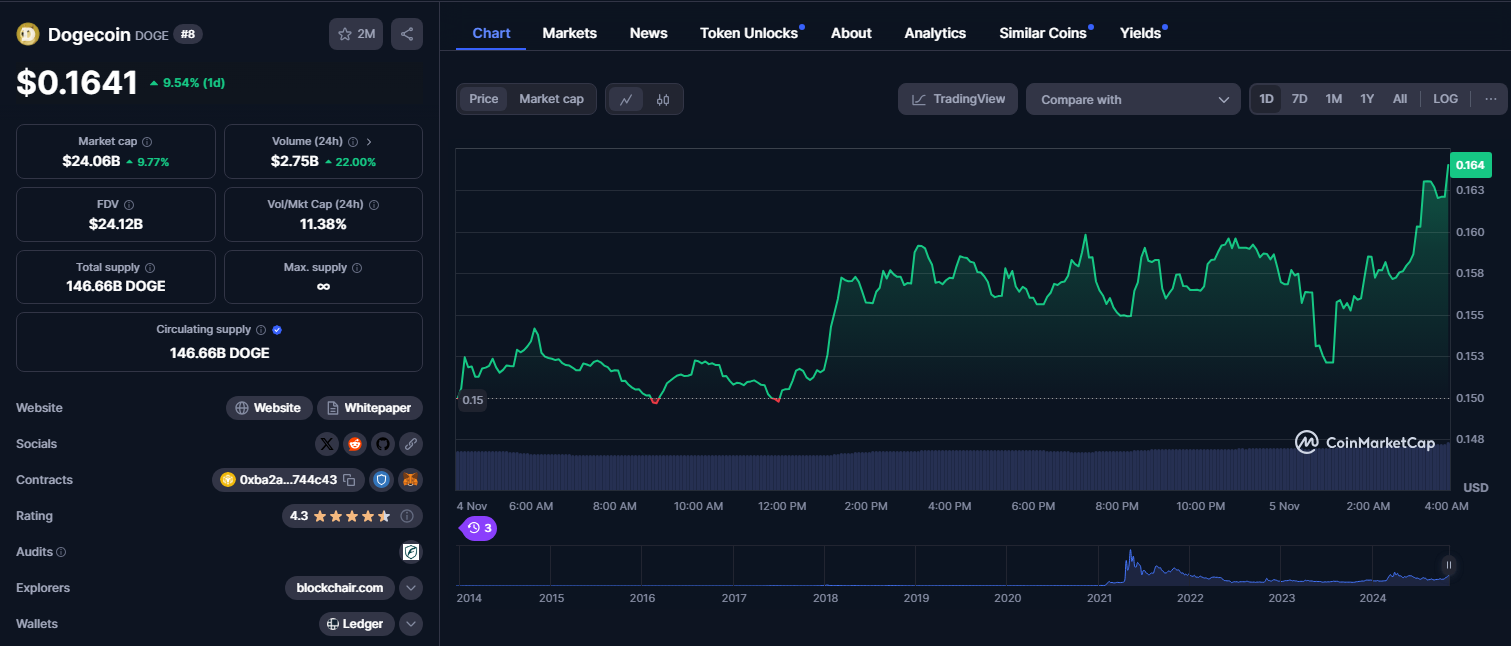Open the GitHub social icon
This screenshot has width=1511, height=646.
click(383, 444)
